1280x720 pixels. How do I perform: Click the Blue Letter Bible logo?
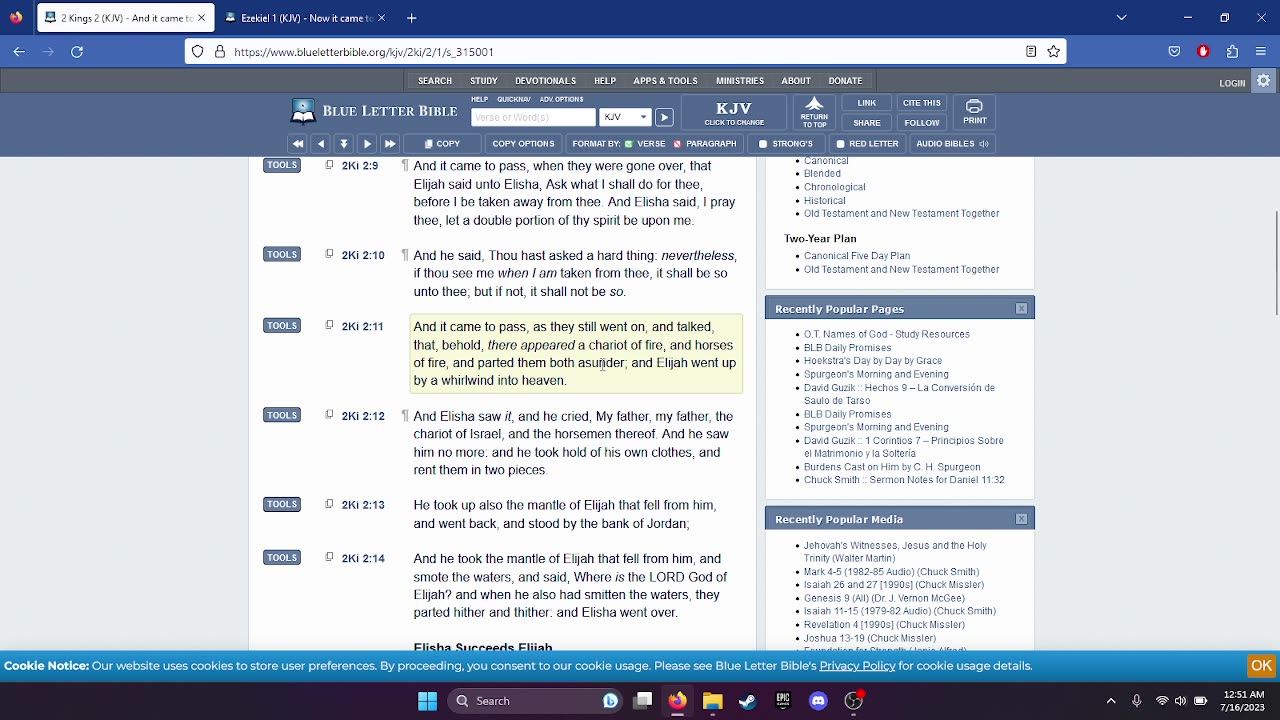tap(373, 111)
